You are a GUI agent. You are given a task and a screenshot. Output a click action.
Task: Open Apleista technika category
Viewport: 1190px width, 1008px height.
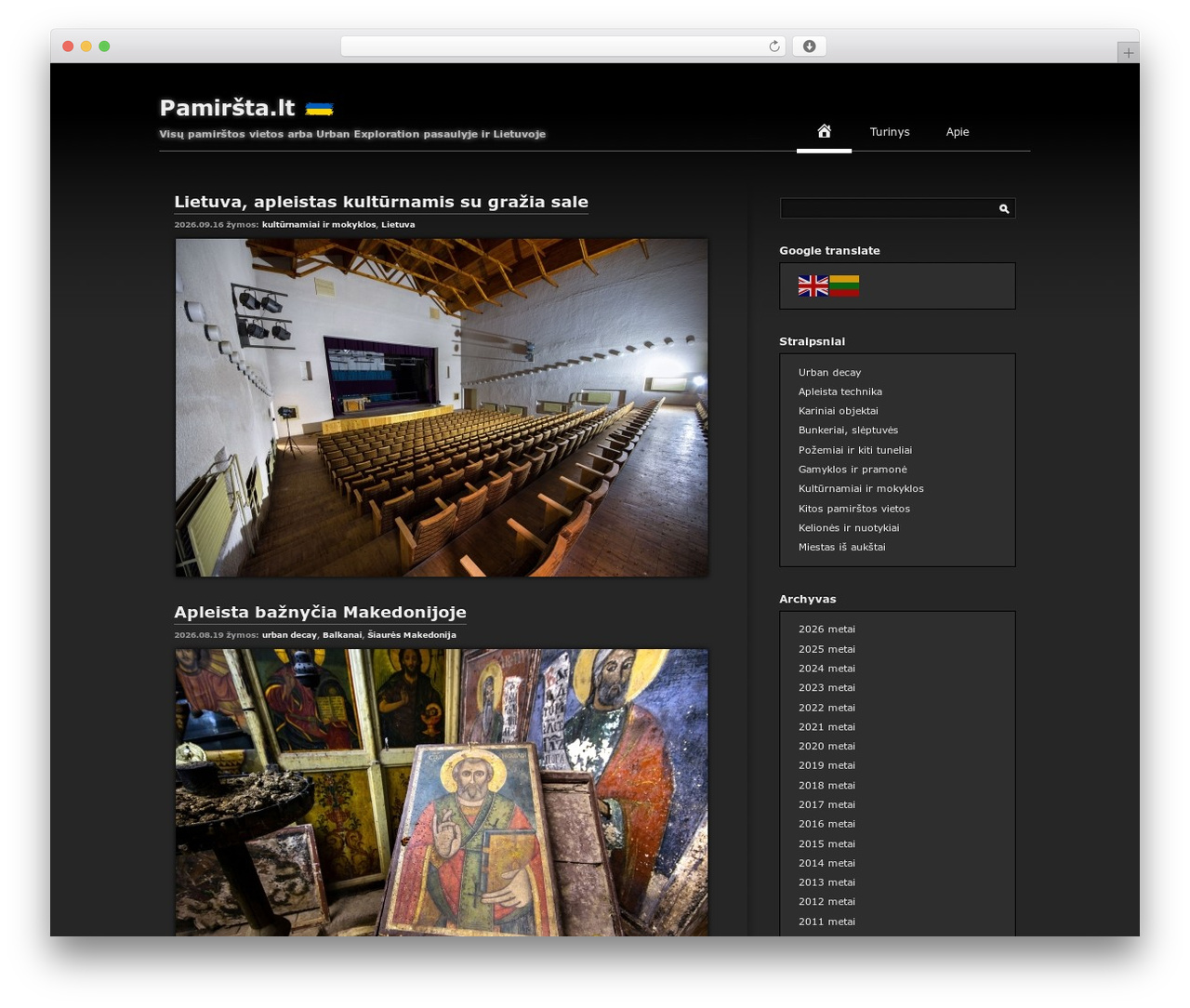point(840,391)
